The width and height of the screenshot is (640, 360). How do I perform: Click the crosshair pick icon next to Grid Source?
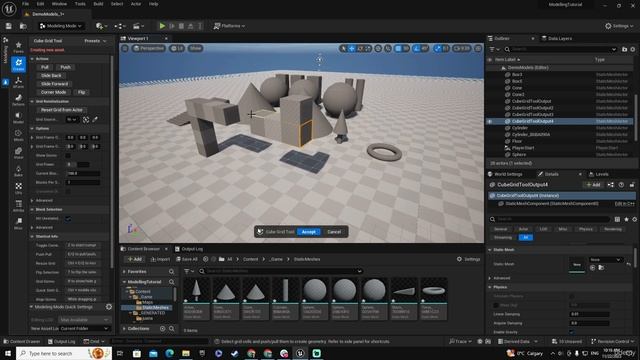coord(86,120)
